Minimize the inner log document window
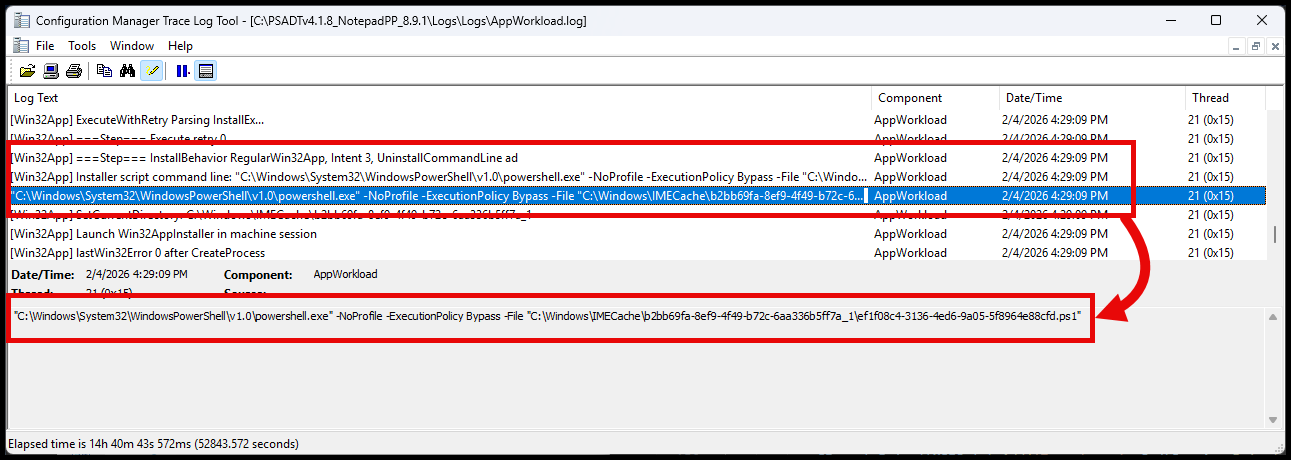 coord(1236,46)
